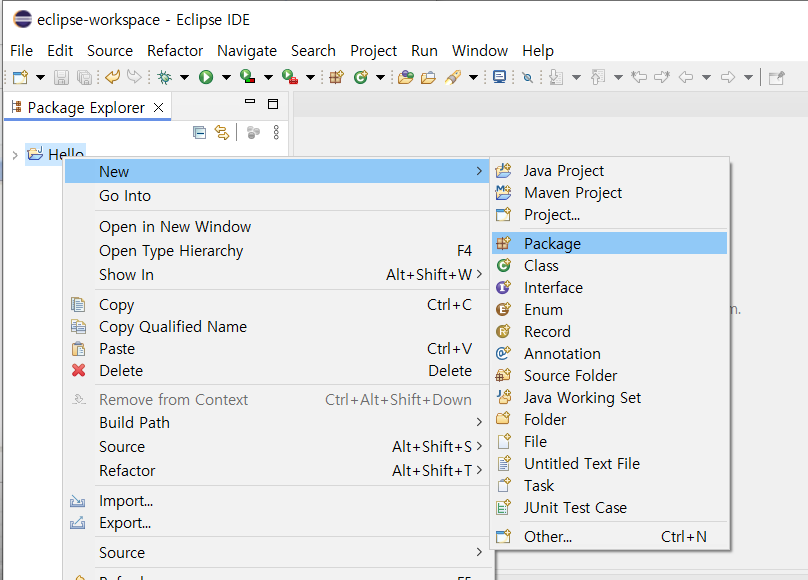Click the Forward navigation arrow icon
The height and width of the screenshot is (580, 808).
pos(728,77)
